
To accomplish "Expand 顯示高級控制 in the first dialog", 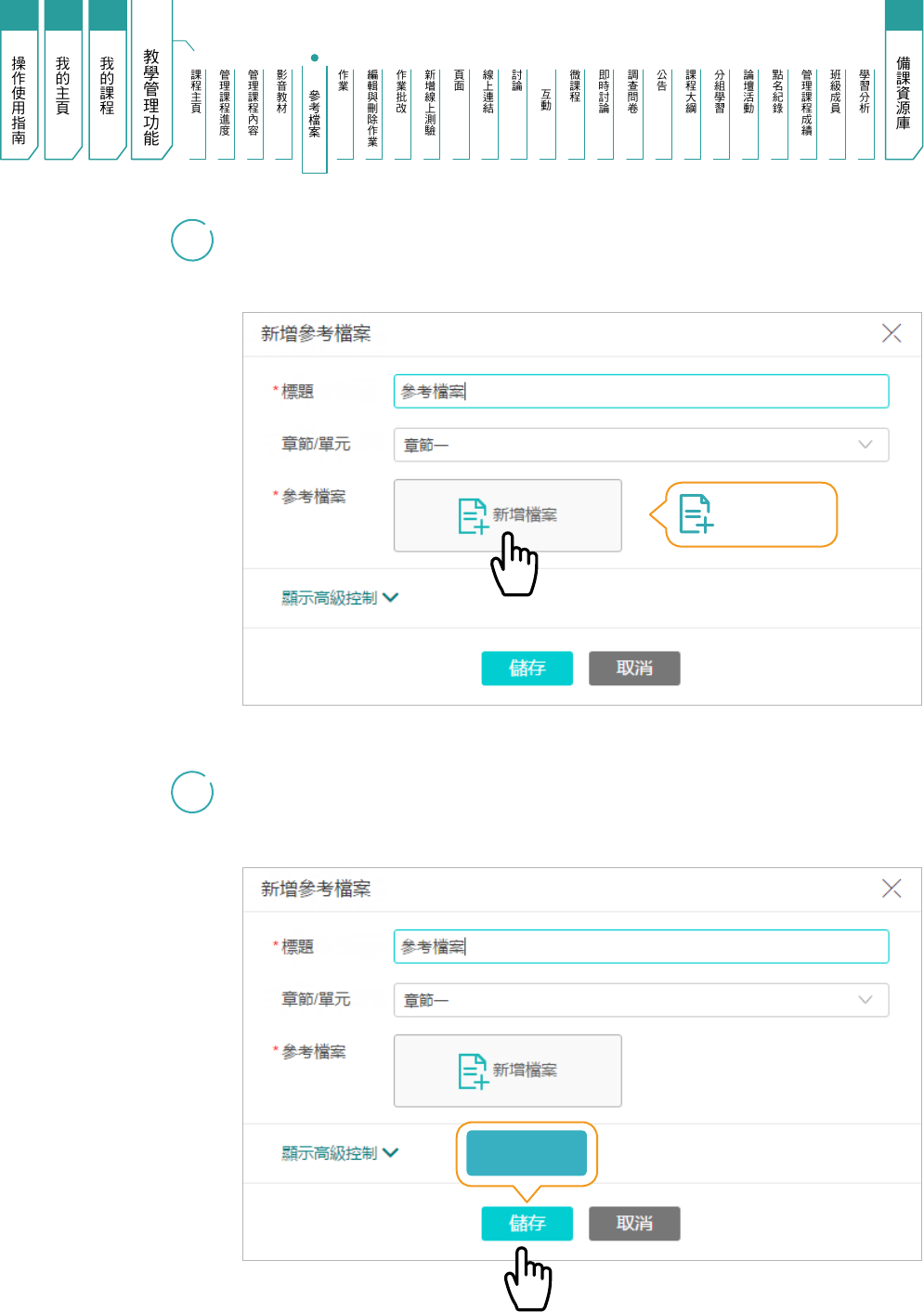I will (x=340, y=598).
